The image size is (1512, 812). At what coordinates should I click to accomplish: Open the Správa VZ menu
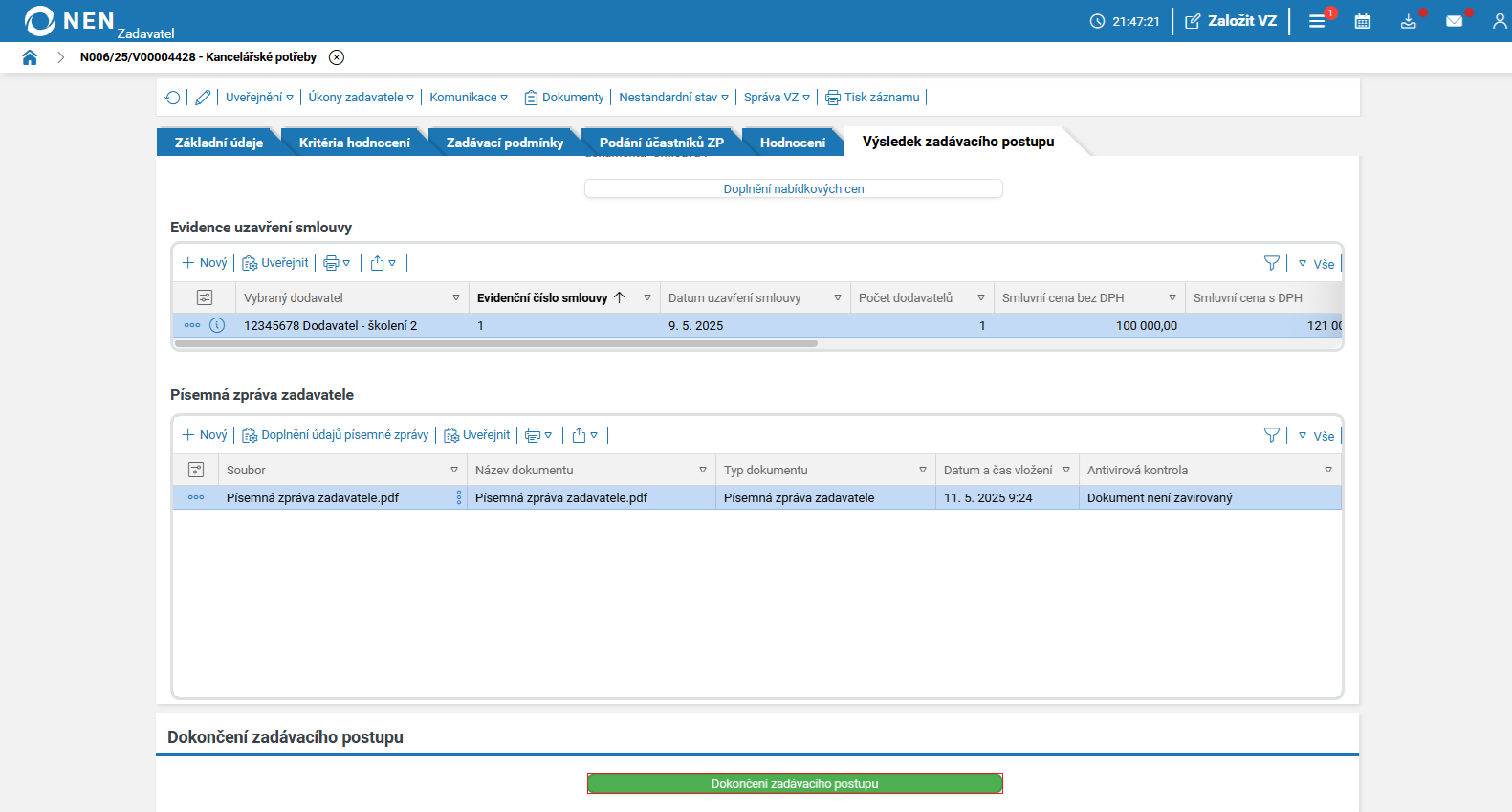coord(777,98)
